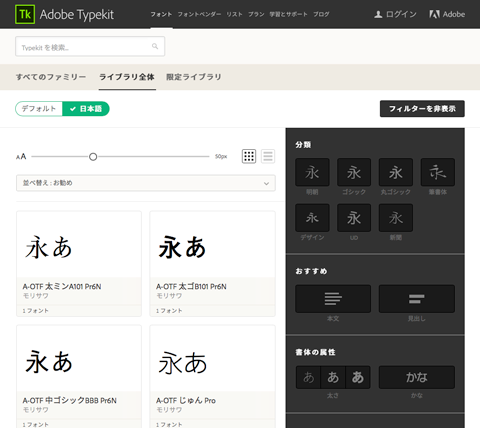Select the light weight あ option
This screenshot has width=480, height=428.
pos(308,377)
